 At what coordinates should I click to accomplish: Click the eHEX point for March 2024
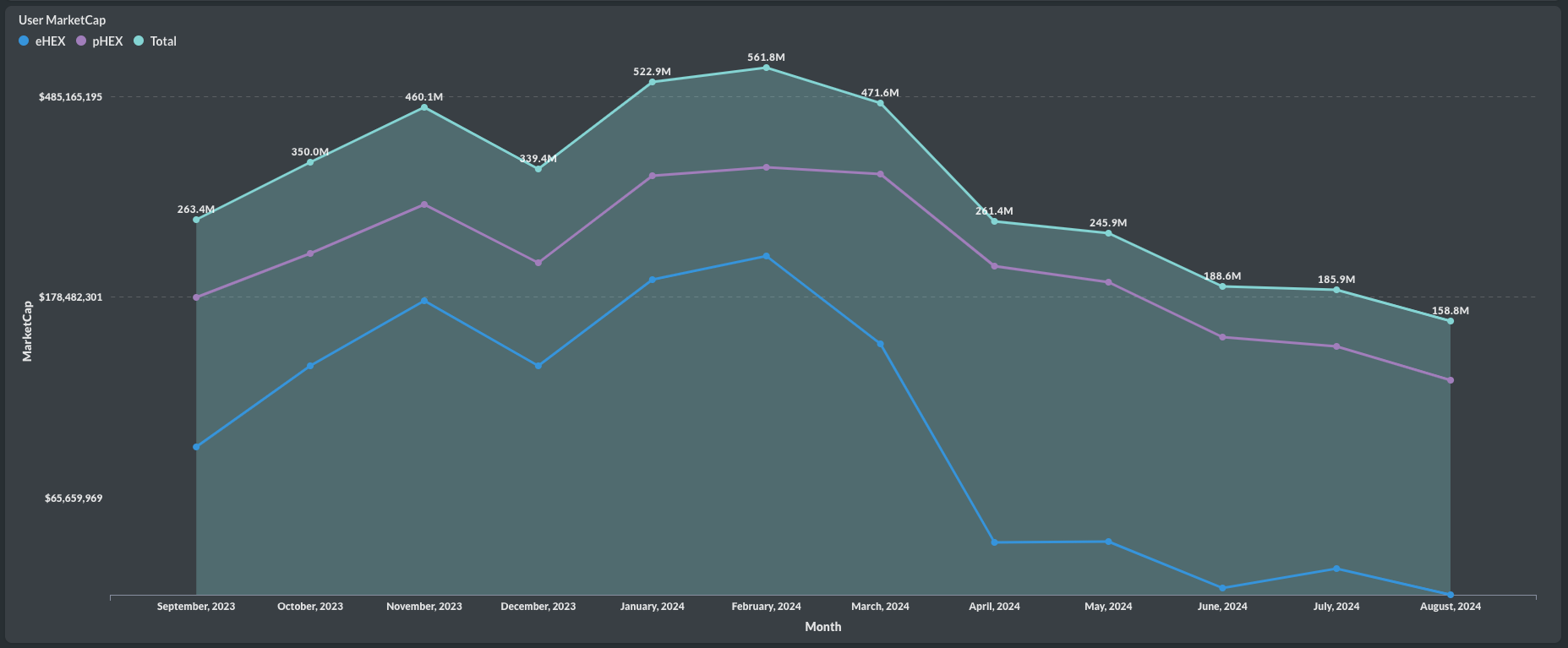tap(881, 345)
